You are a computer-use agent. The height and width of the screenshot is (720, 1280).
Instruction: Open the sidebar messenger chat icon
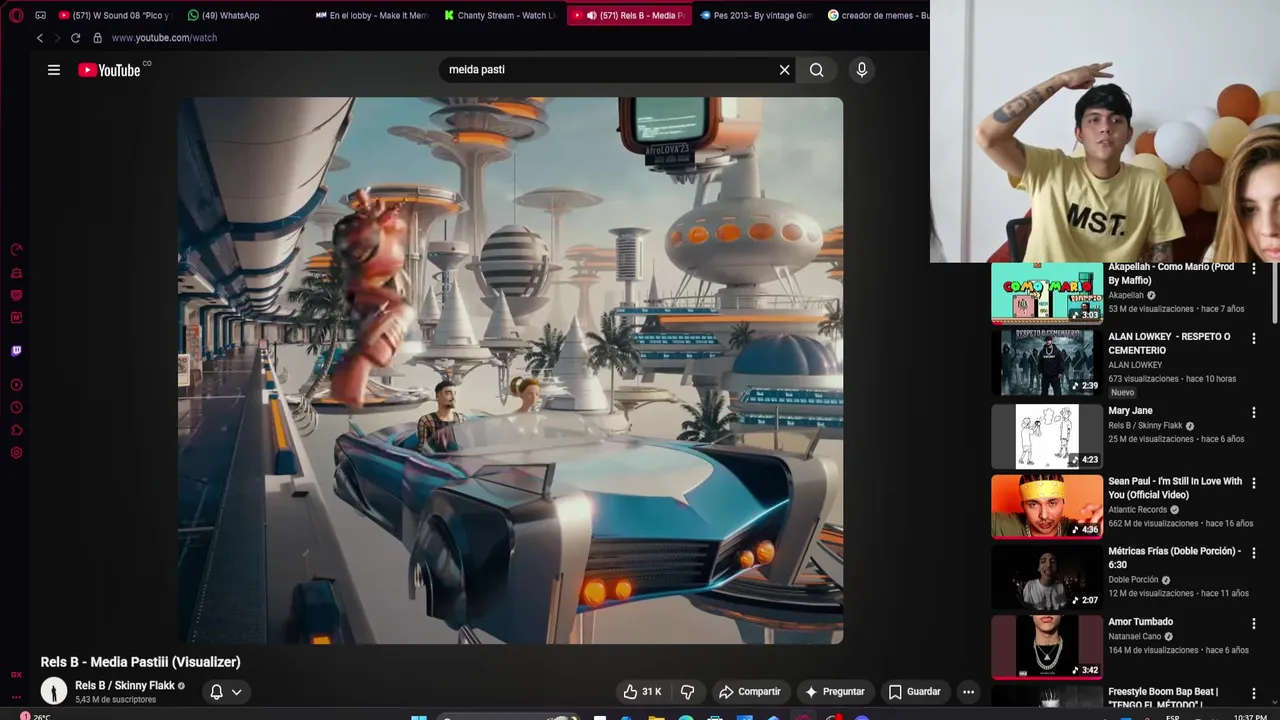pyautogui.click(x=16, y=295)
